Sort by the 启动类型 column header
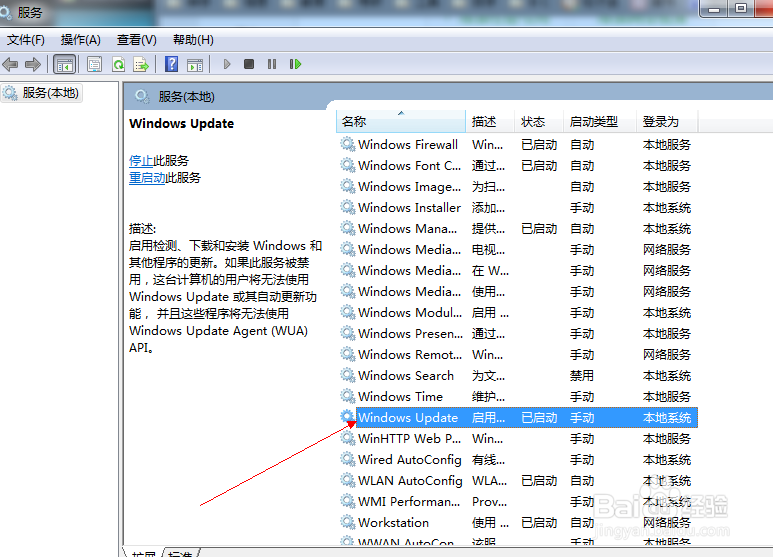 coord(599,121)
